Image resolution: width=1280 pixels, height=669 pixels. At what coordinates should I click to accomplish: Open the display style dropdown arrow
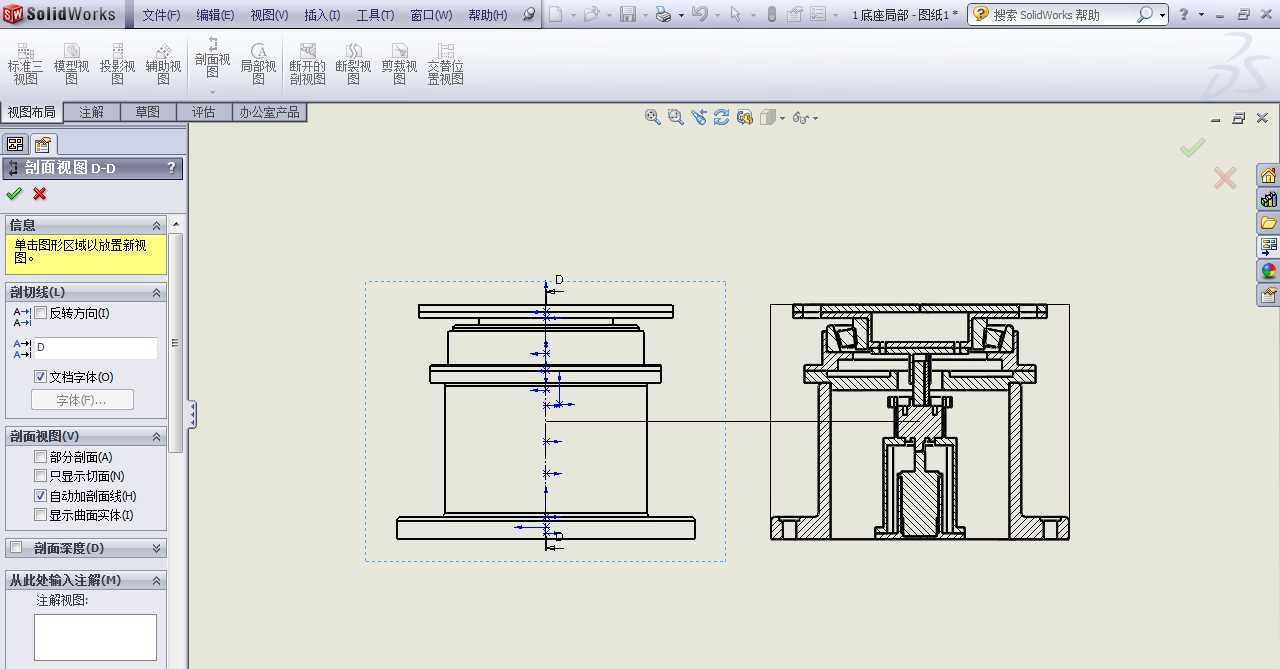[782, 118]
